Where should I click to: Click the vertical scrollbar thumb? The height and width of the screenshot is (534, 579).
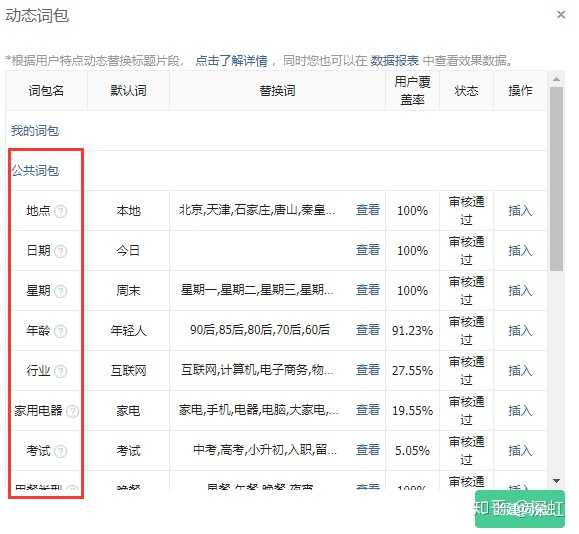(x=556, y=179)
